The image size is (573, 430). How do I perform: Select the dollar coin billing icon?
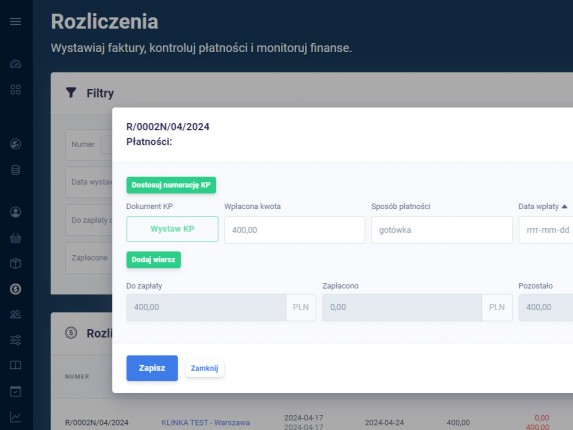[15, 289]
